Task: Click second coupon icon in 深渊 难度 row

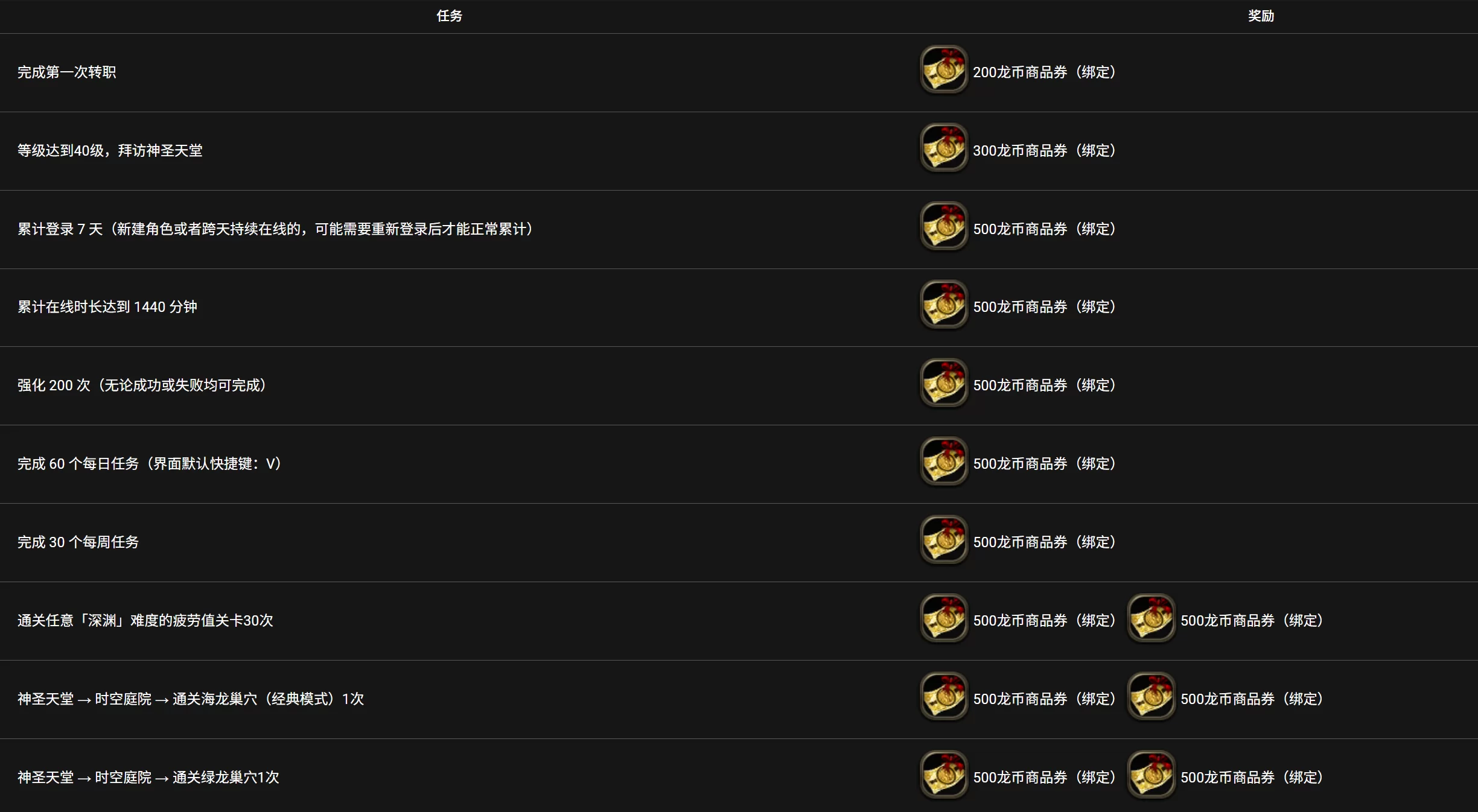Action: (1152, 618)
